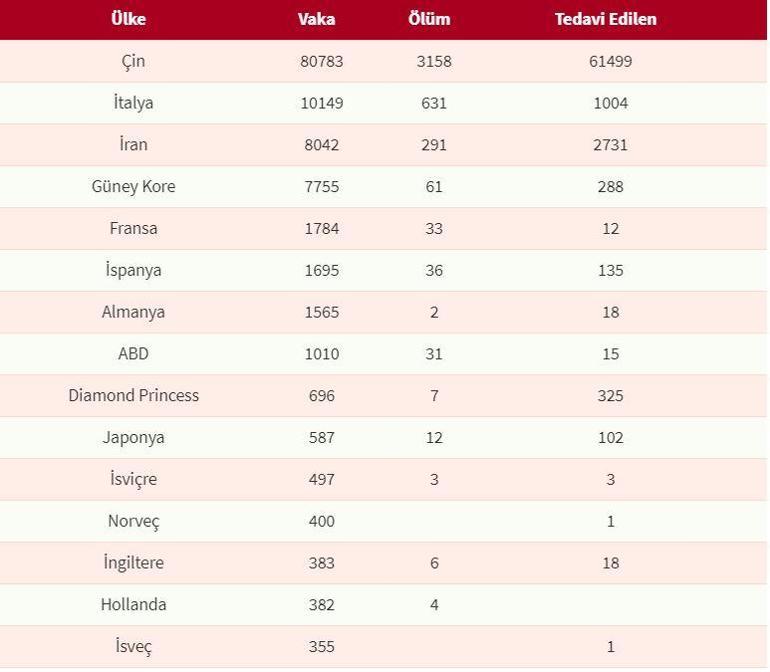Select İran's case count 8042

[x=321, y=145]
